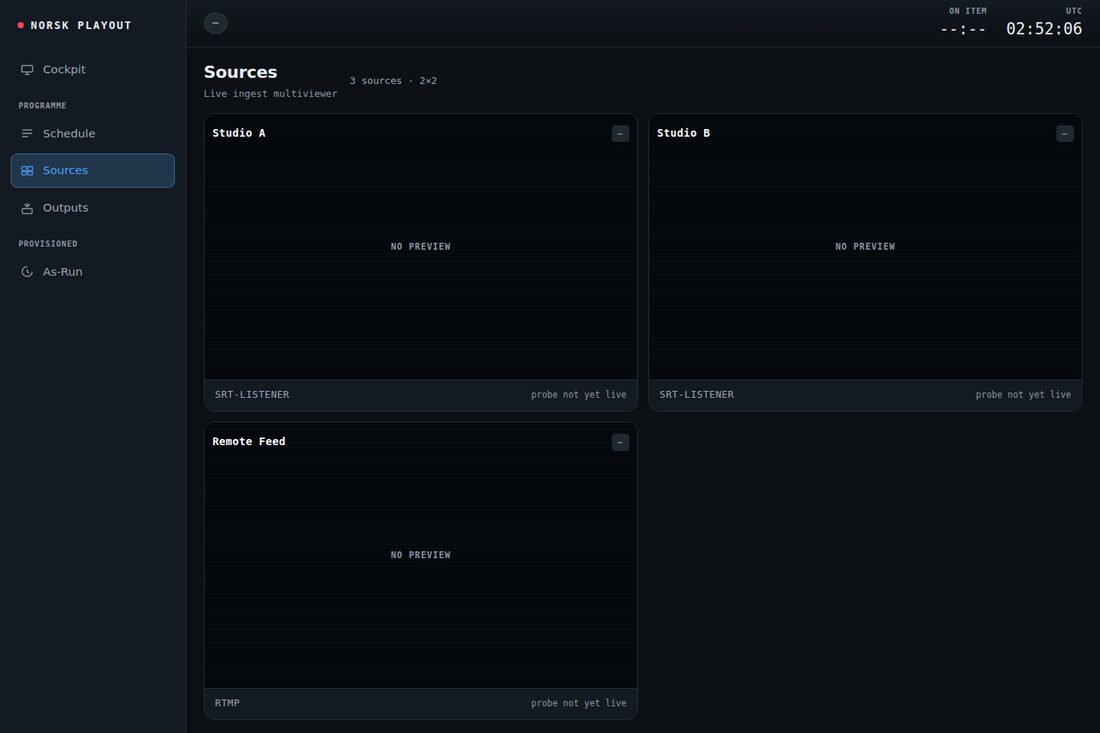This screenshot has width=1100, height=733.
Task: Click the ON ITEM timer readout
Action: click(x=963, y=29)
